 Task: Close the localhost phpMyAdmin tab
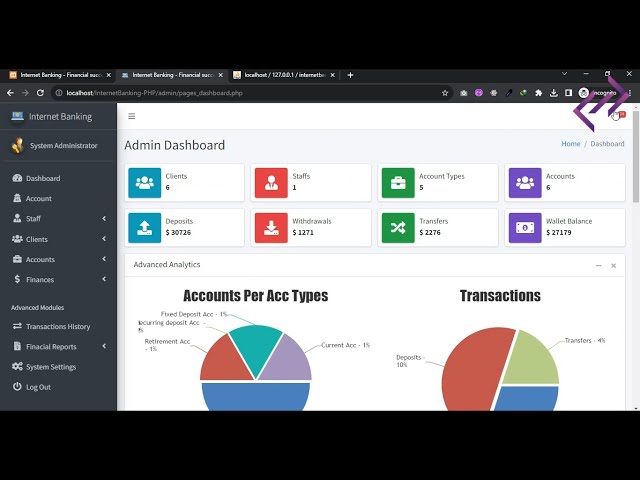pyautogui.click(x=333, y=75)
